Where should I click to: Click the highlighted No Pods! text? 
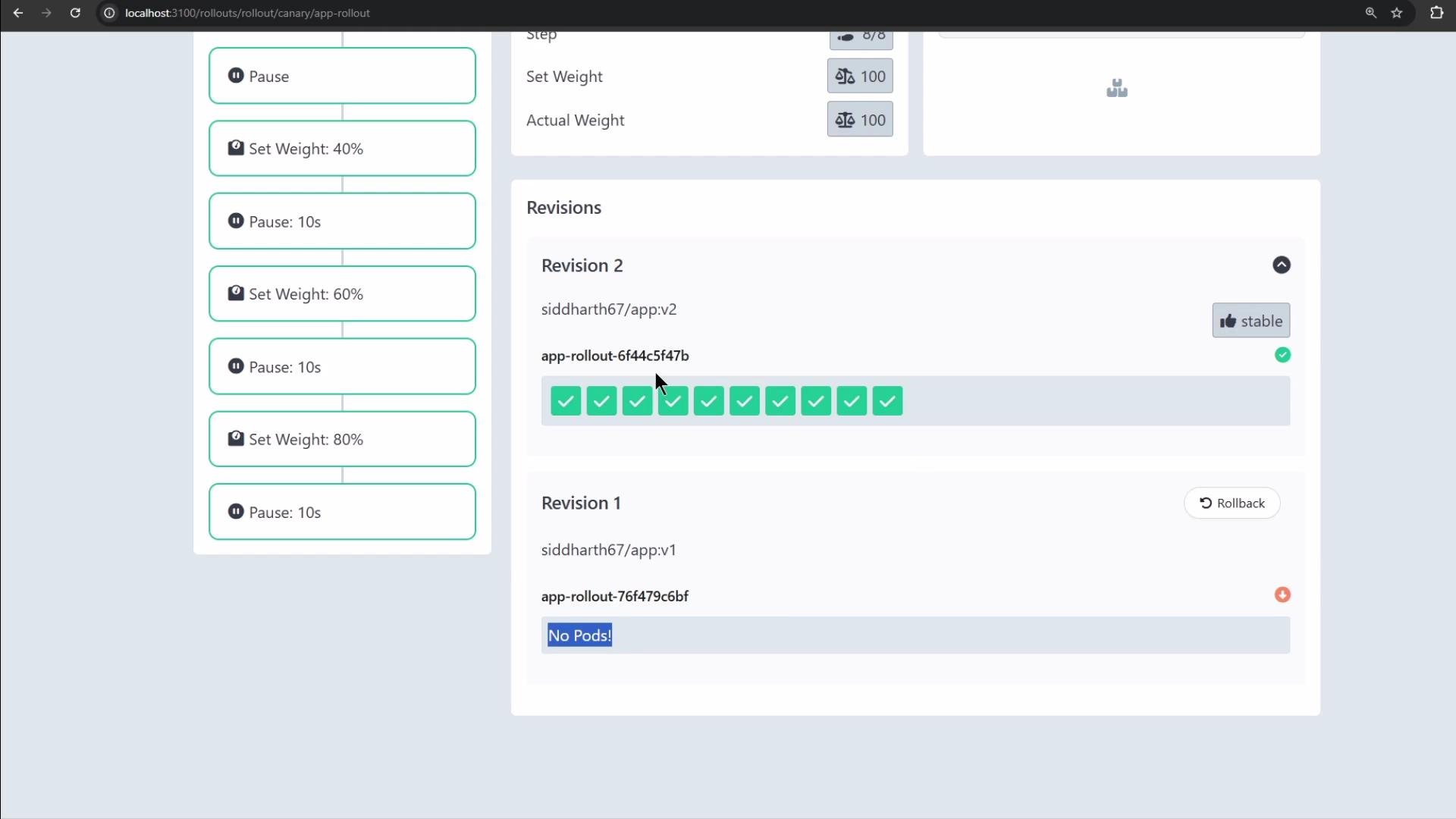pyautogui.click(x=580, y=635)
